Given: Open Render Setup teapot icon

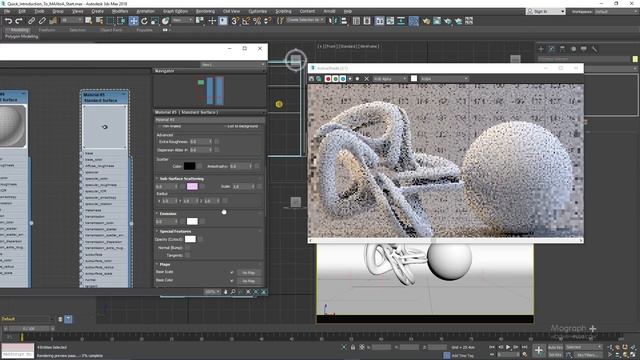Looking at the screenshot, I should pos(426,21).
